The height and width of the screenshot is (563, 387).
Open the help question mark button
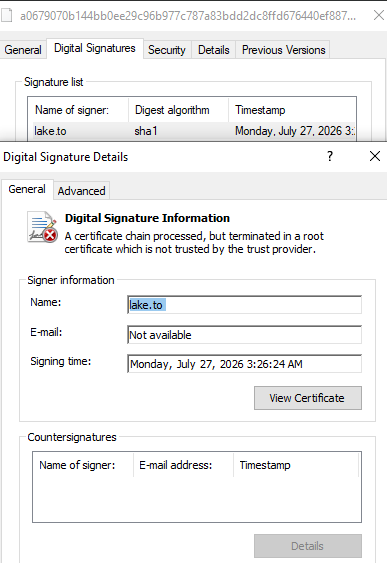330,156
